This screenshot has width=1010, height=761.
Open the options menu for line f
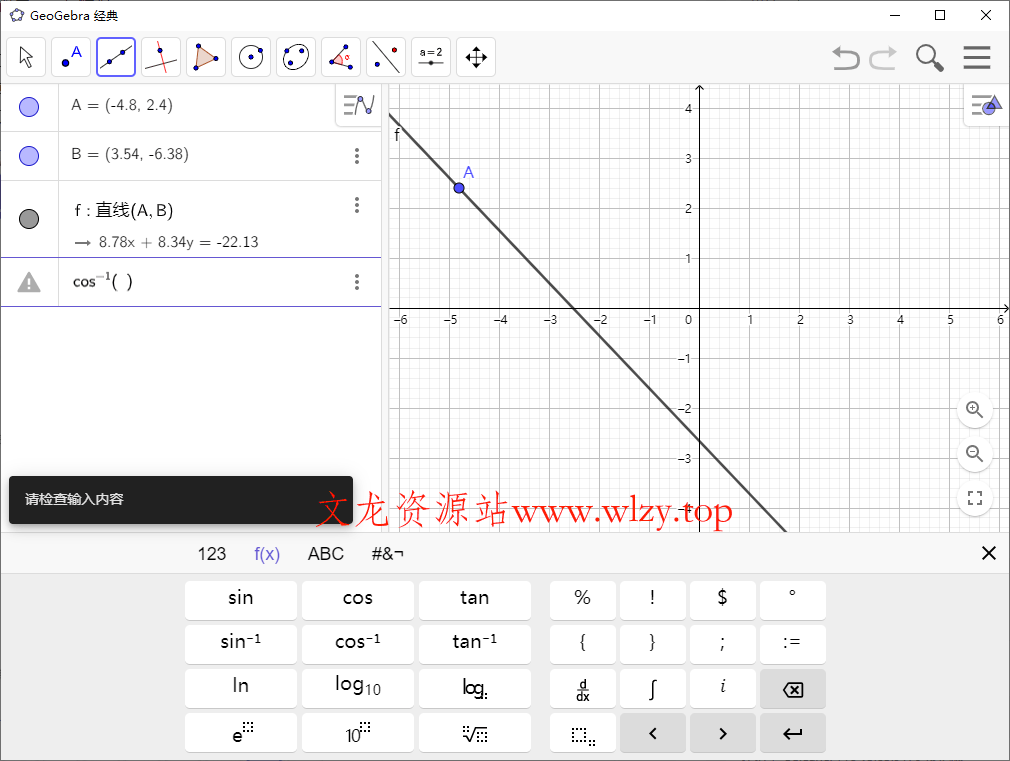pos(357,205)
